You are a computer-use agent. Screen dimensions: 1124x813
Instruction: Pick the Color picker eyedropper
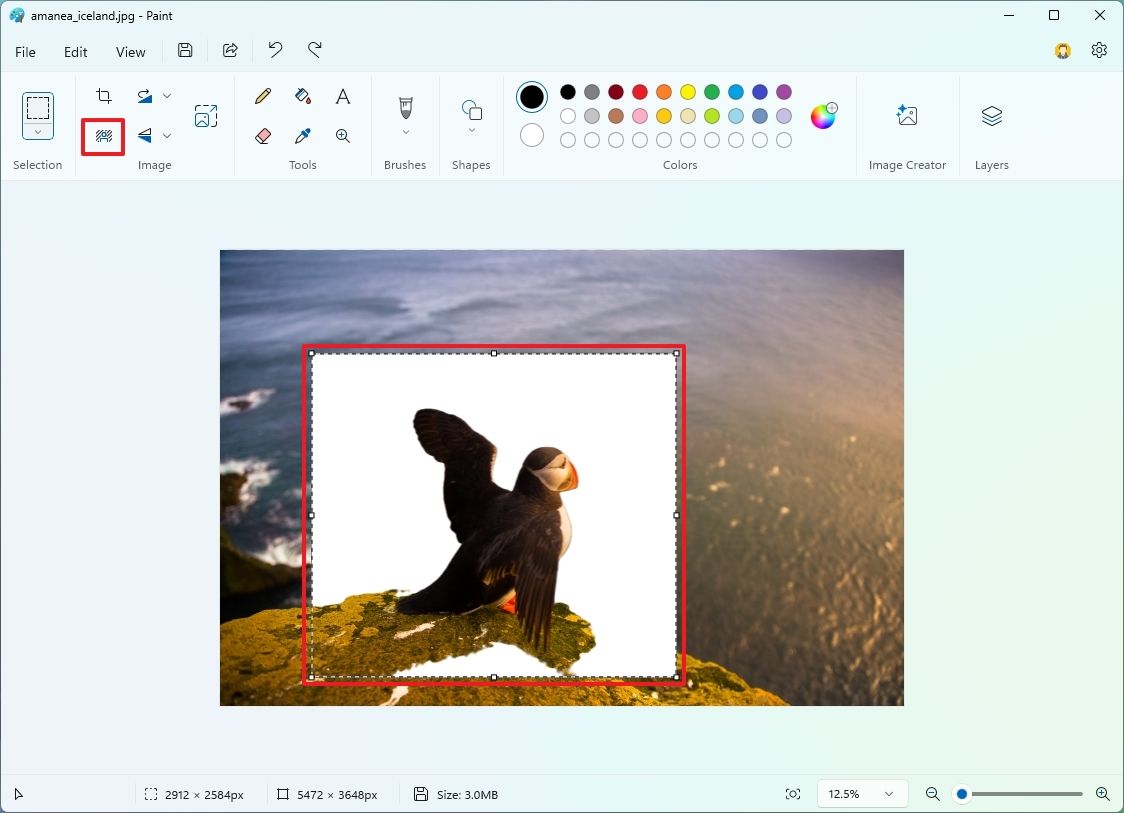point(302,135)
